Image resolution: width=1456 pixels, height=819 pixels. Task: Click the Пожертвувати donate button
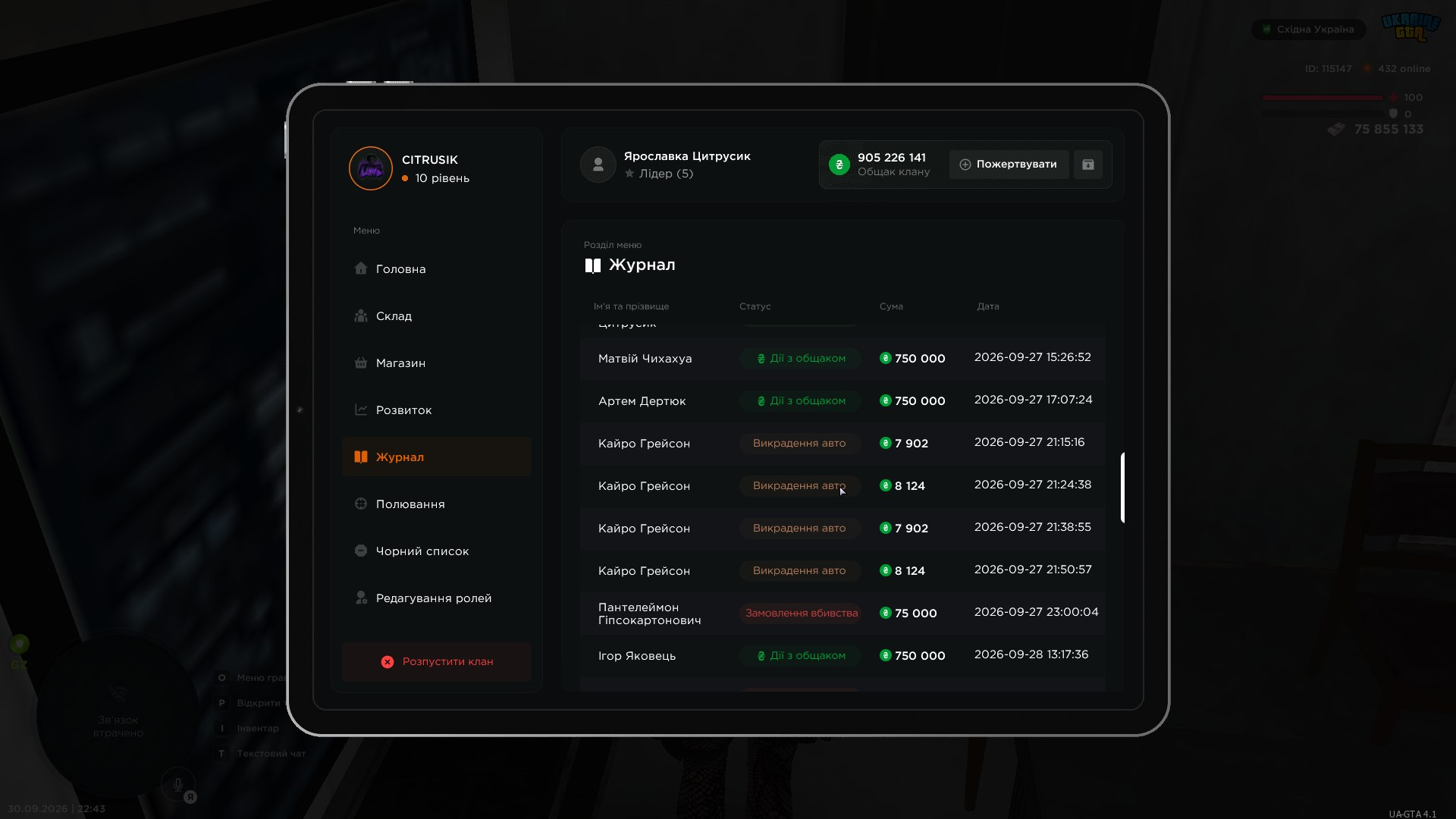click(x=1009, y=165)
